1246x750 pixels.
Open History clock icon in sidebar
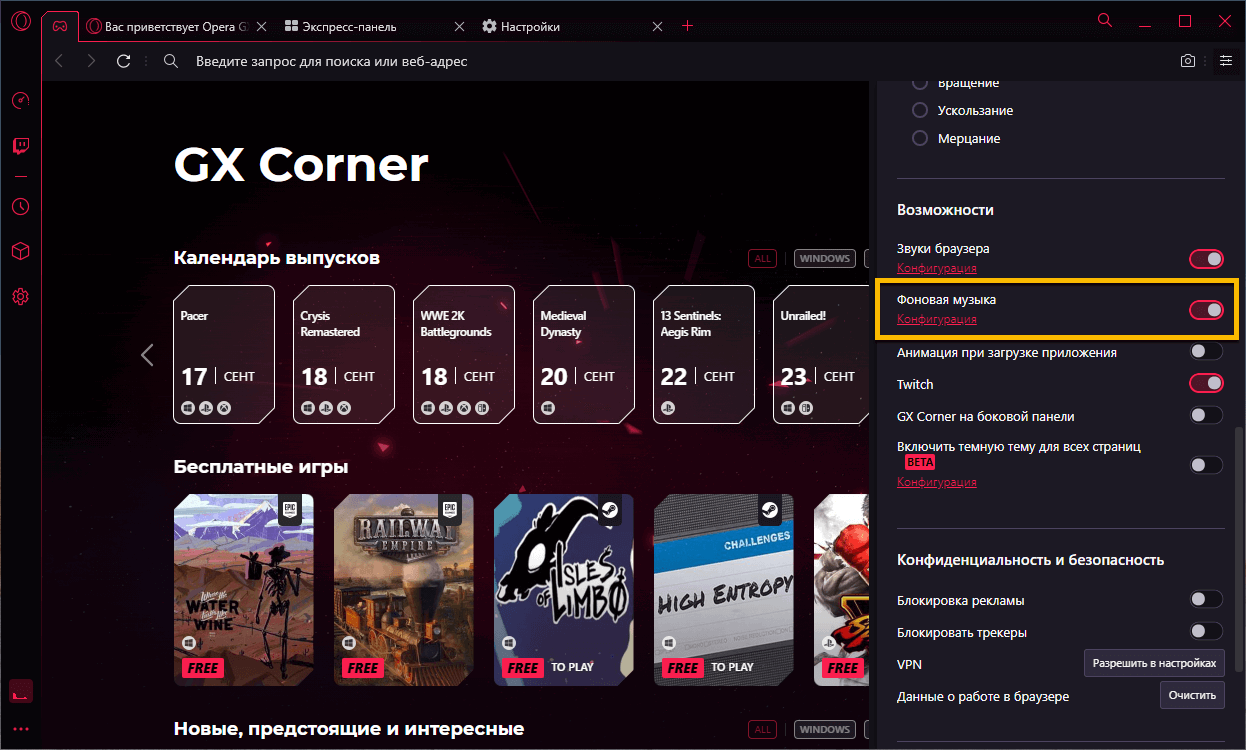20,207
